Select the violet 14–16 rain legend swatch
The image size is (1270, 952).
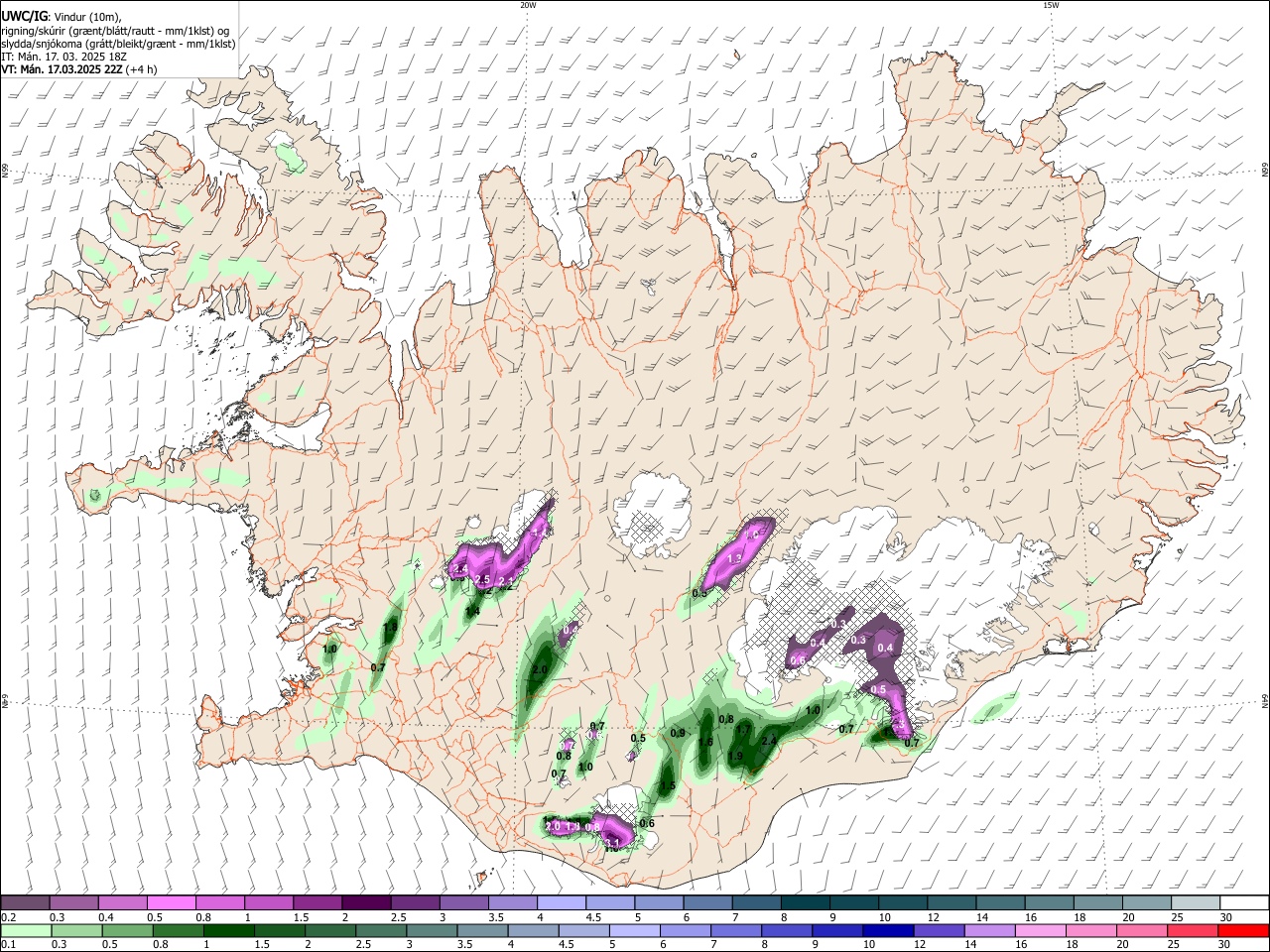coord(989,930)
